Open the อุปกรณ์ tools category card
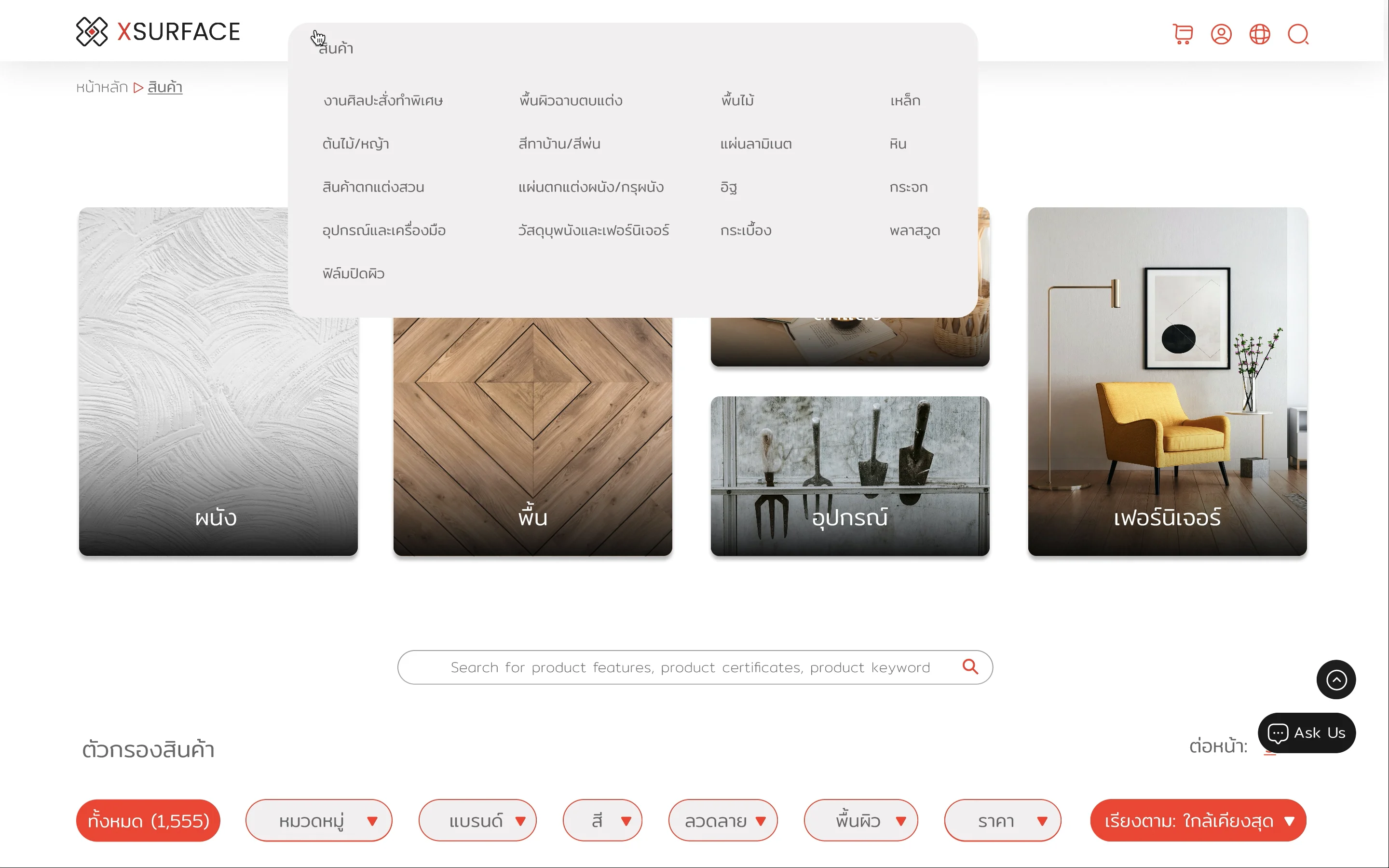 pyautogui.click(x=849, y=476)
